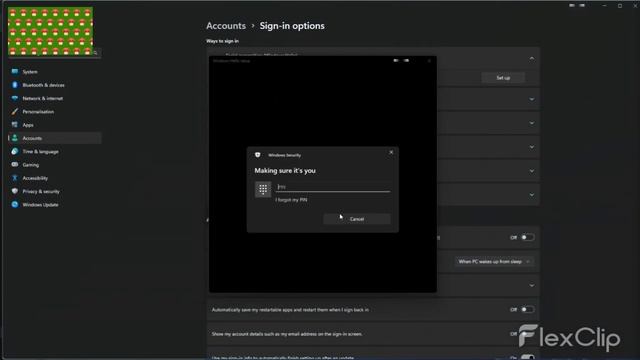Open the 'When PC wakes up from sleep' dropdown
The height and width of the screenshot is (360, 640).
494,262
